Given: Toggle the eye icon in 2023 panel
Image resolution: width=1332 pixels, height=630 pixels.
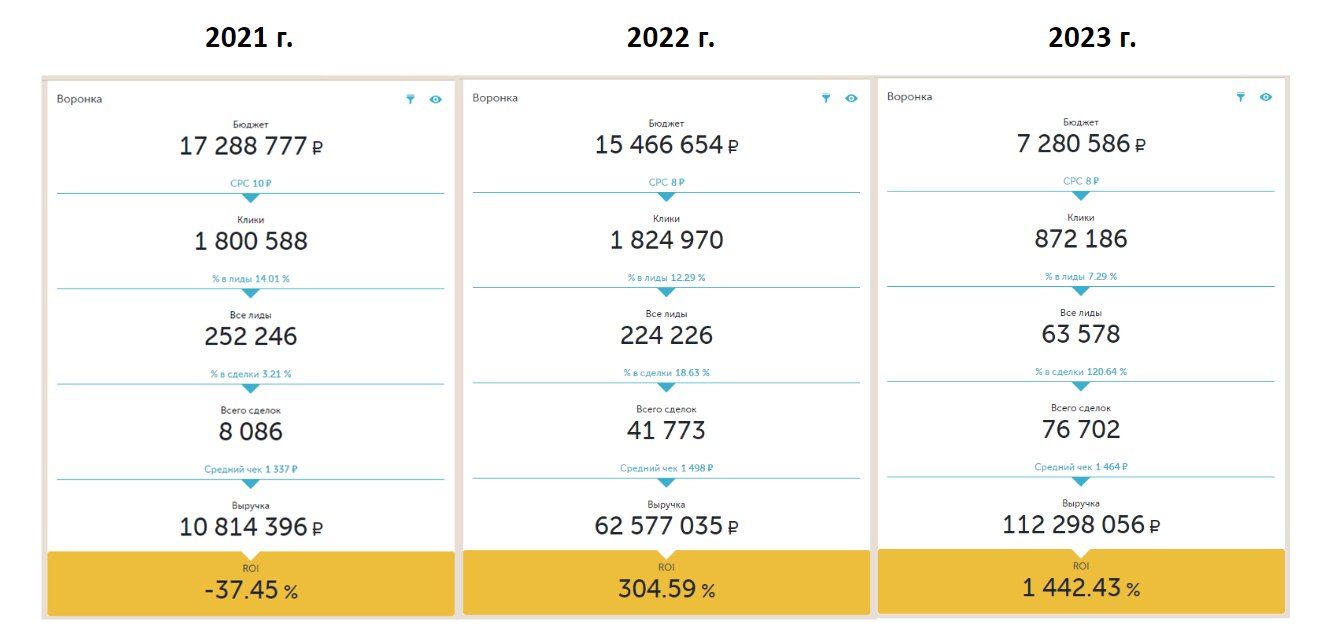Looking at the screenshot, I should (1266, 96).
